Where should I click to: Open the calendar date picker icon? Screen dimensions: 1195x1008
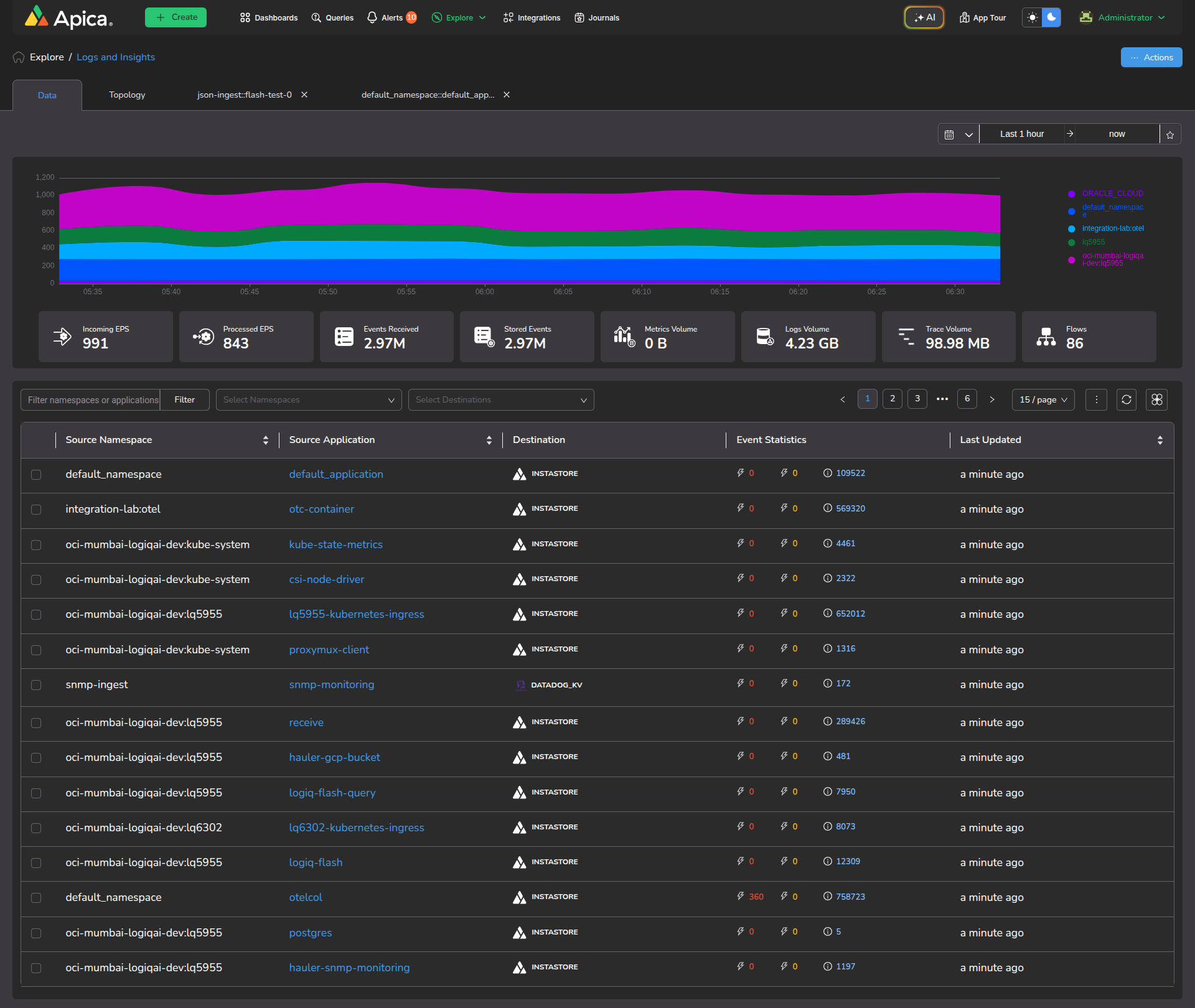click(949, 134)
